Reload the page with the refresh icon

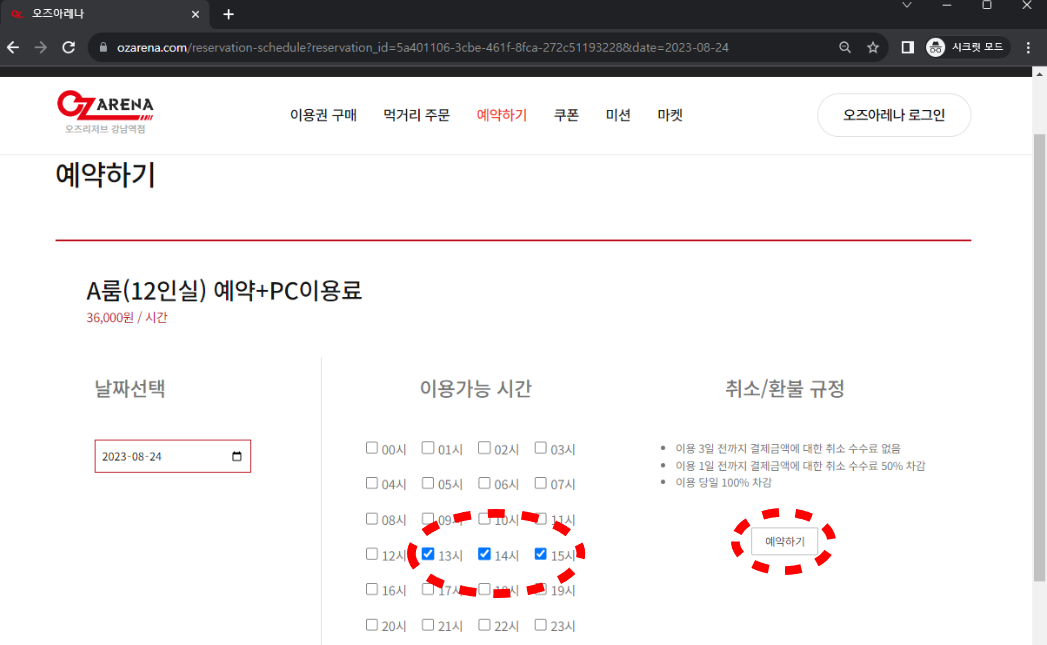(x=69, y=47)
